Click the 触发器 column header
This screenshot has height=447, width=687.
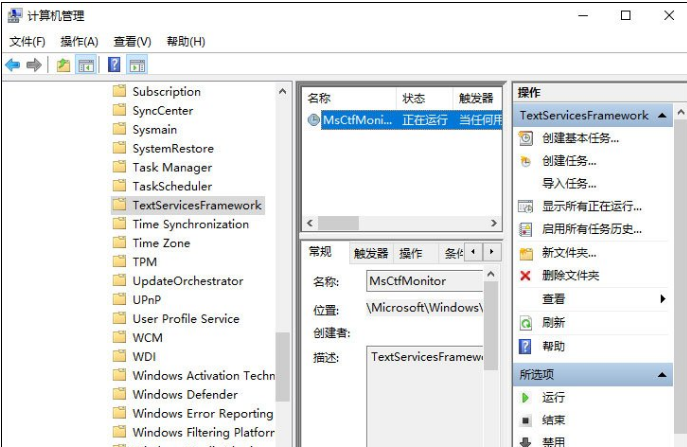pos(477,98)
